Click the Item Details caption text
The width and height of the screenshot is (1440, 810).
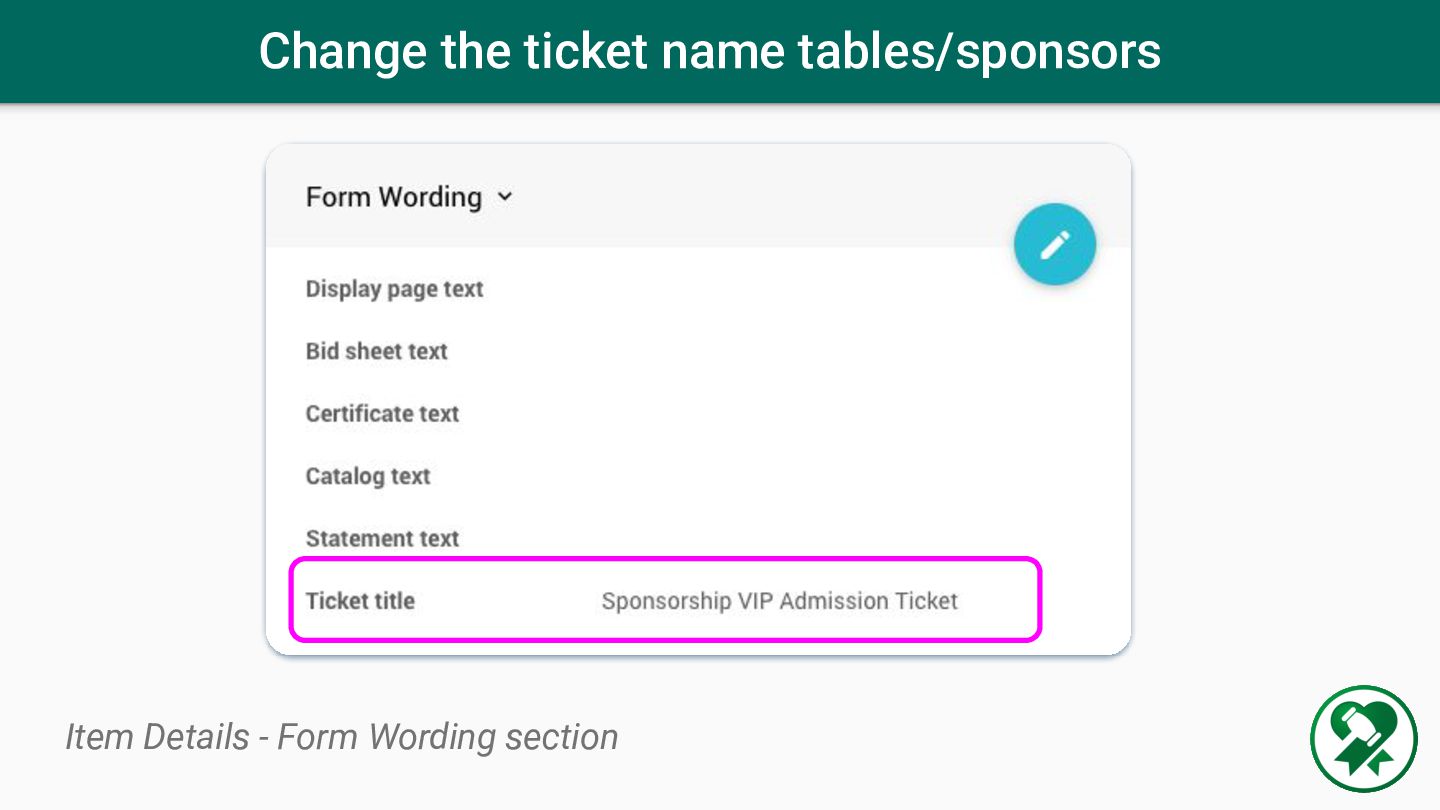click(x=342, y=737)
